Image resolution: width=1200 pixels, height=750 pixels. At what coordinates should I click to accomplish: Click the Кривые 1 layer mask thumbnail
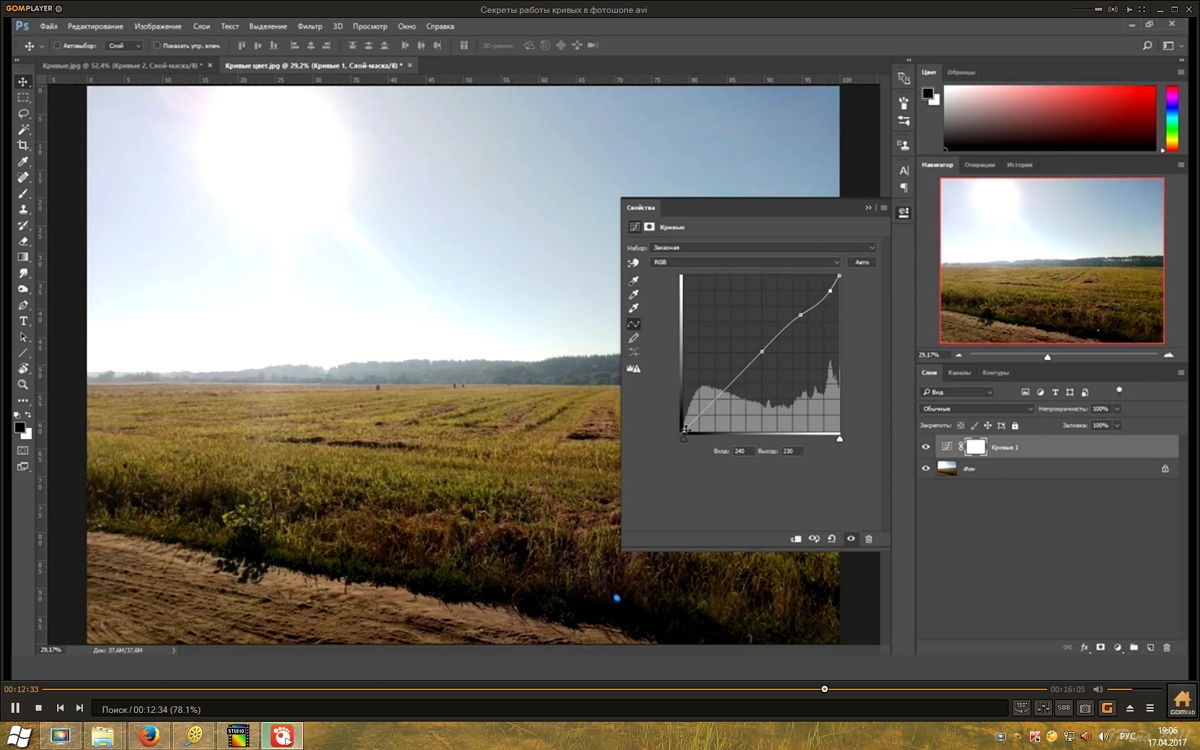pos(975,447)
